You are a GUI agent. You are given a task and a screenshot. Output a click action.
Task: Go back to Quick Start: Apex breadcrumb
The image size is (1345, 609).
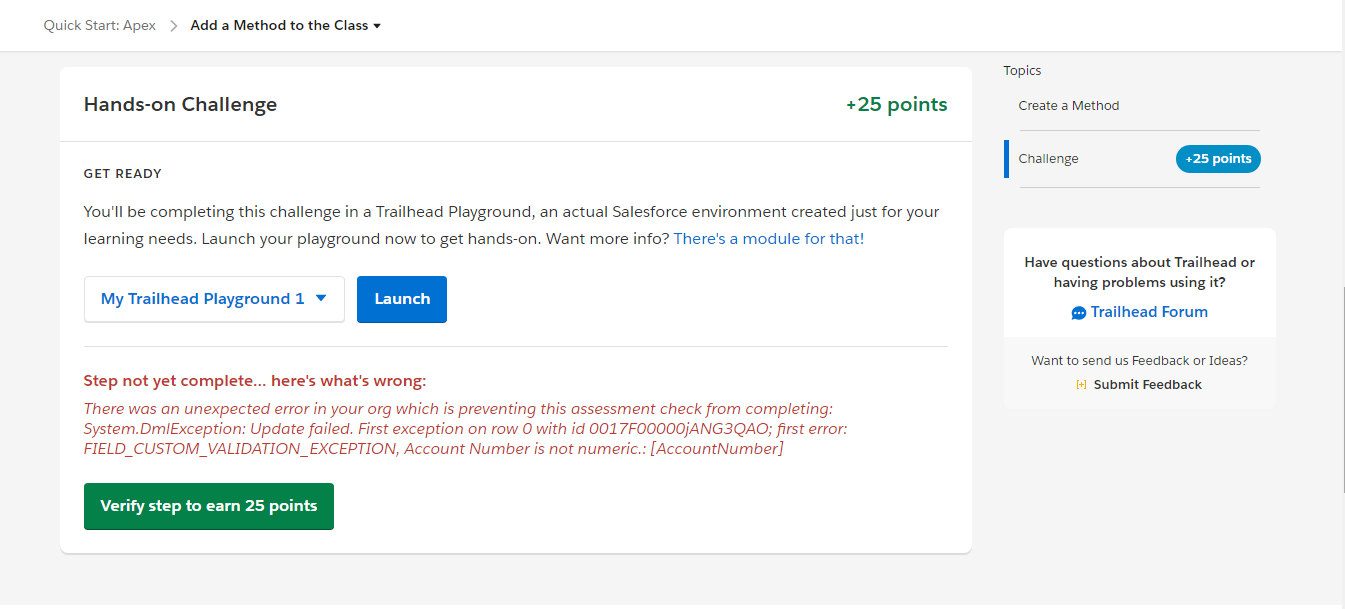[100, 26]
